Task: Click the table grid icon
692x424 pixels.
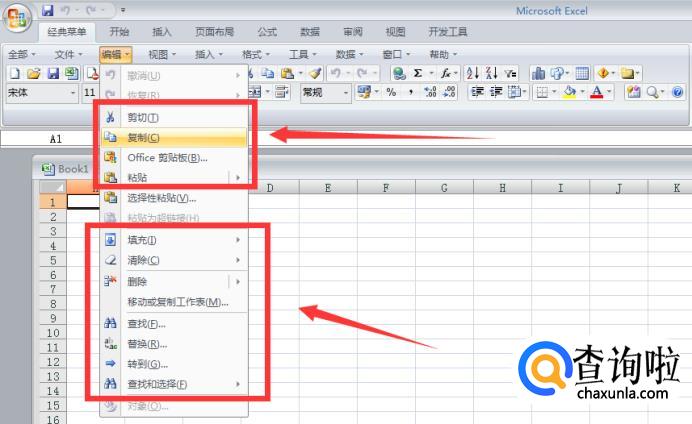Action: 582,73
